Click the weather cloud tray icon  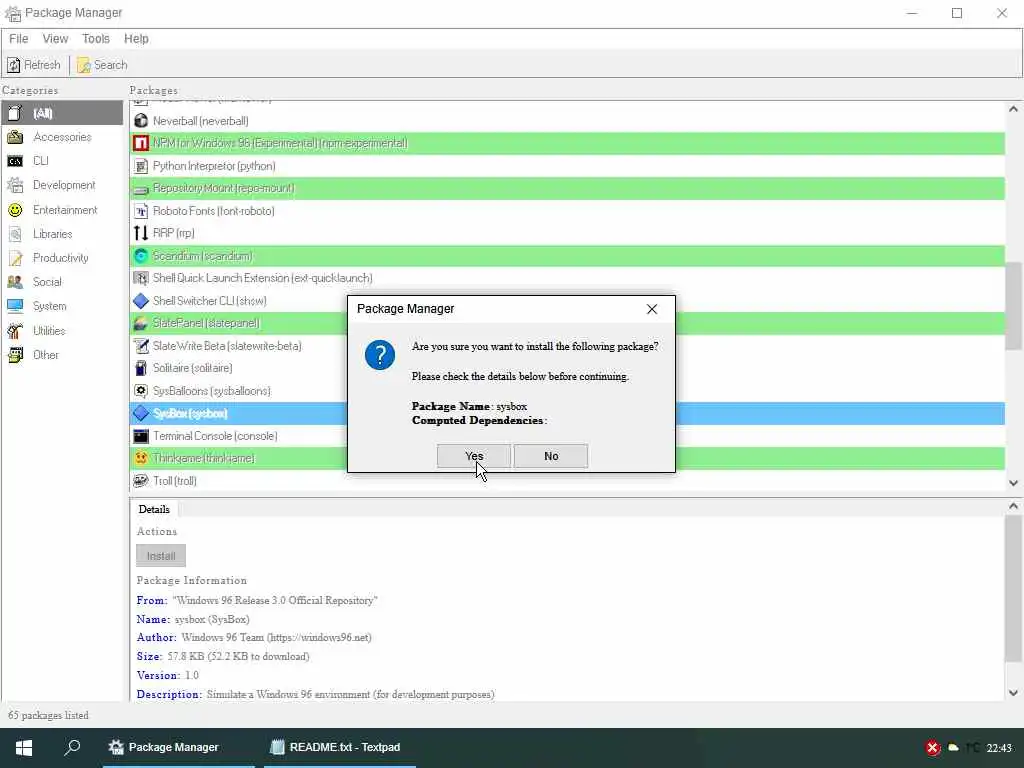(953, 748)
